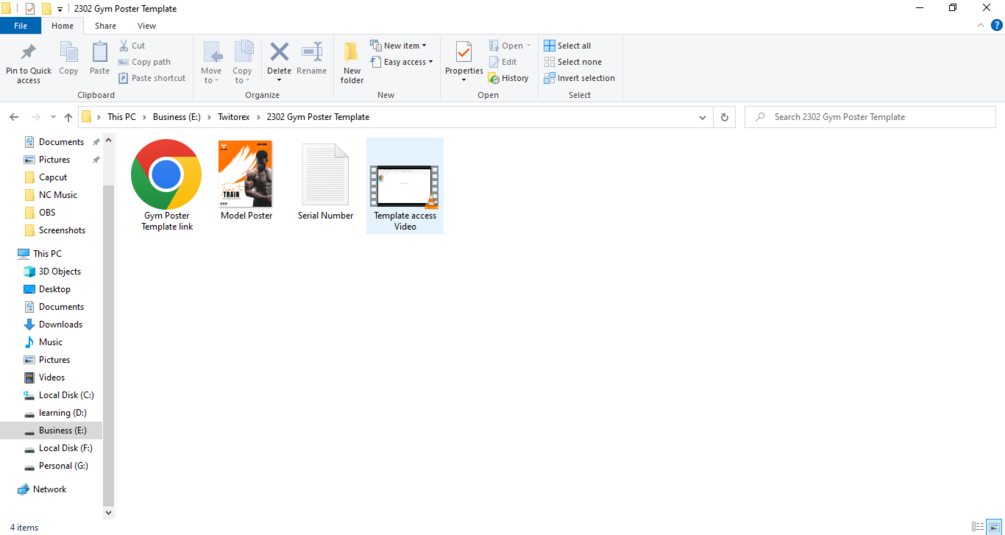The image size is (1005, 535).
Task: Click Business (E:) in the address path
Action: coord(176,117)
